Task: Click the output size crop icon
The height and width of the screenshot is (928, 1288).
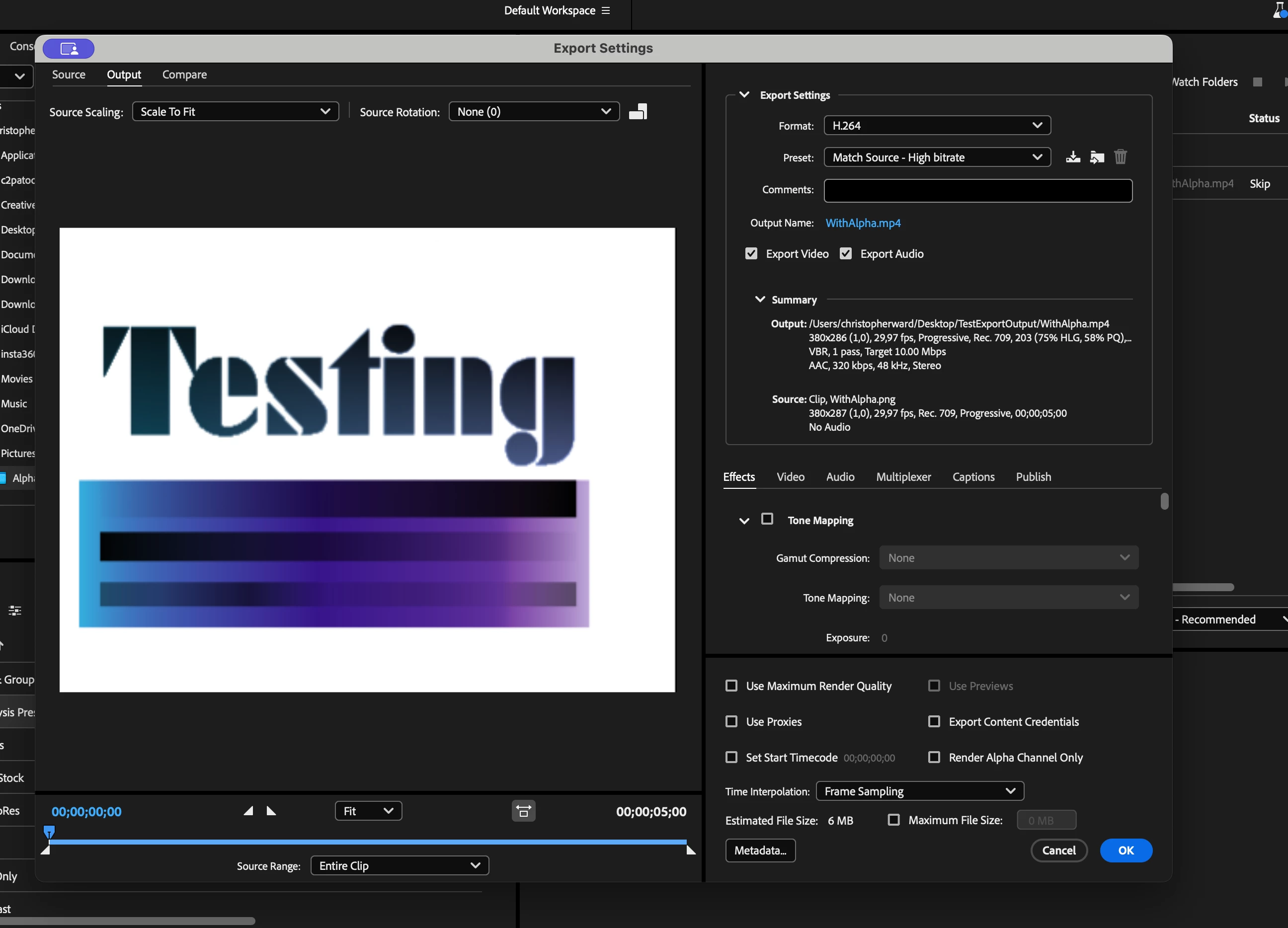Action: click(638, 112)
